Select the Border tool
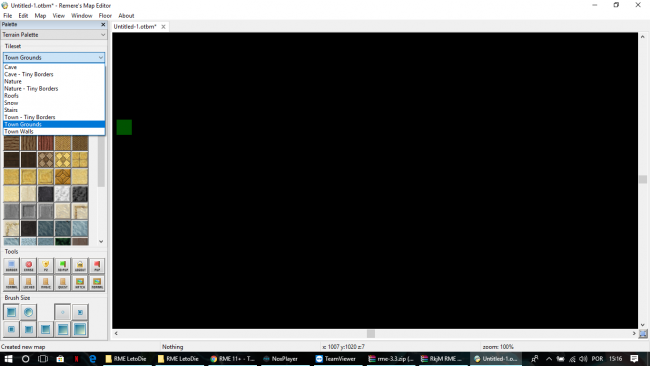The image size is (650, 366). pyautogui.click(x=12, y=266)
